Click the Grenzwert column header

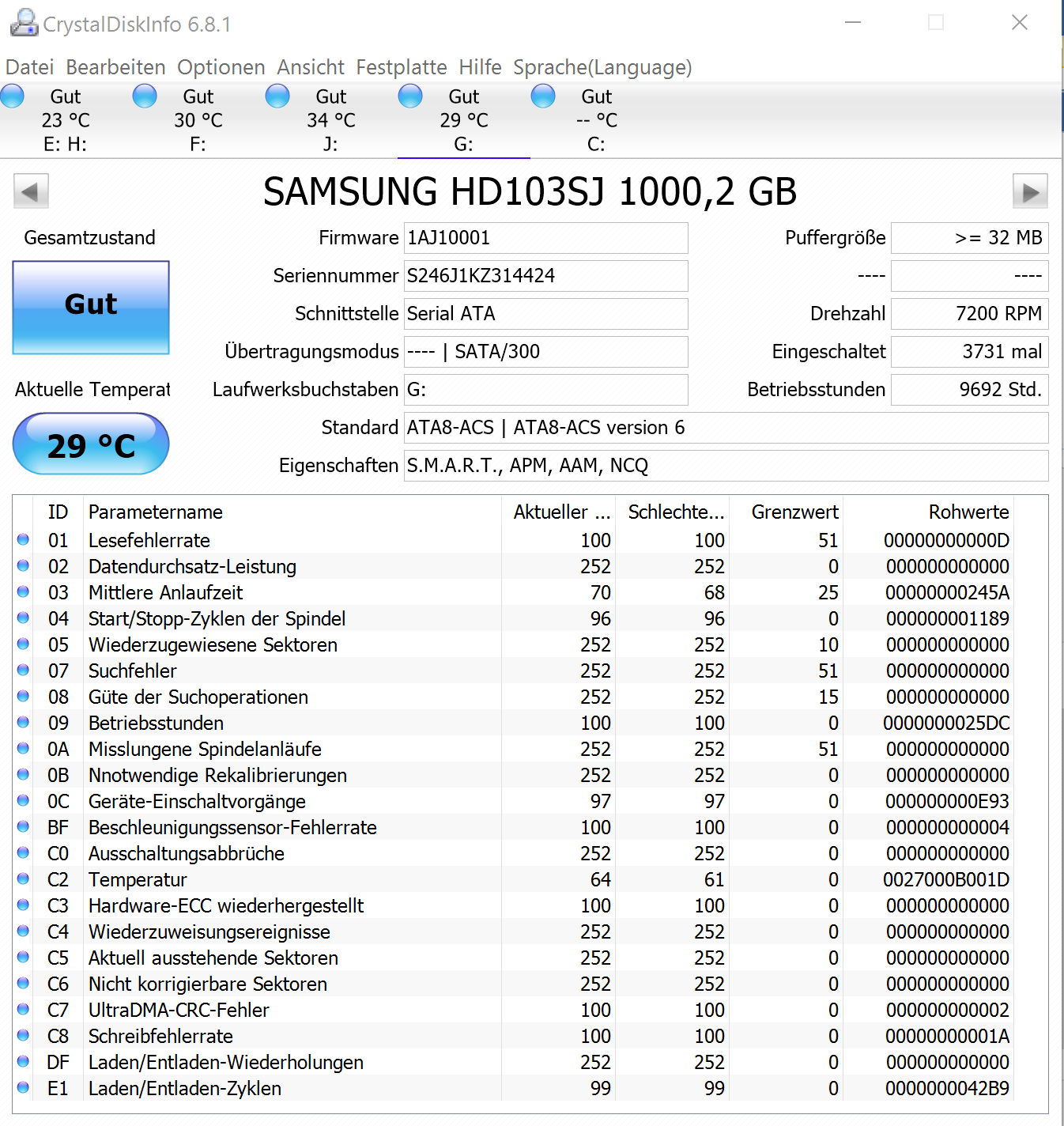(x=785, y=512)
